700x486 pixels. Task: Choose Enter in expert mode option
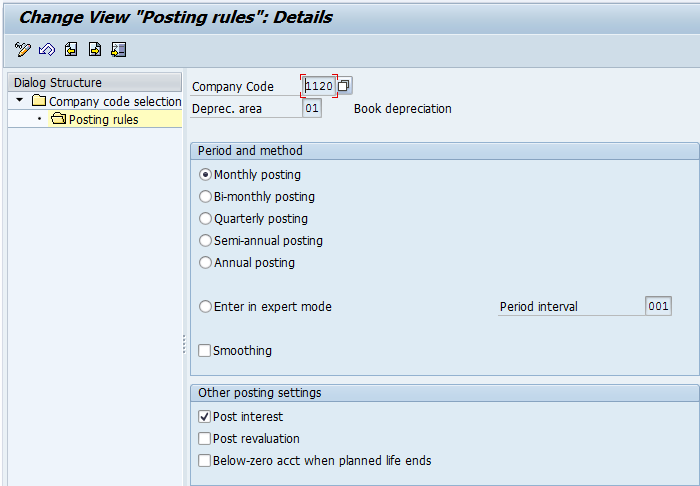205,307
